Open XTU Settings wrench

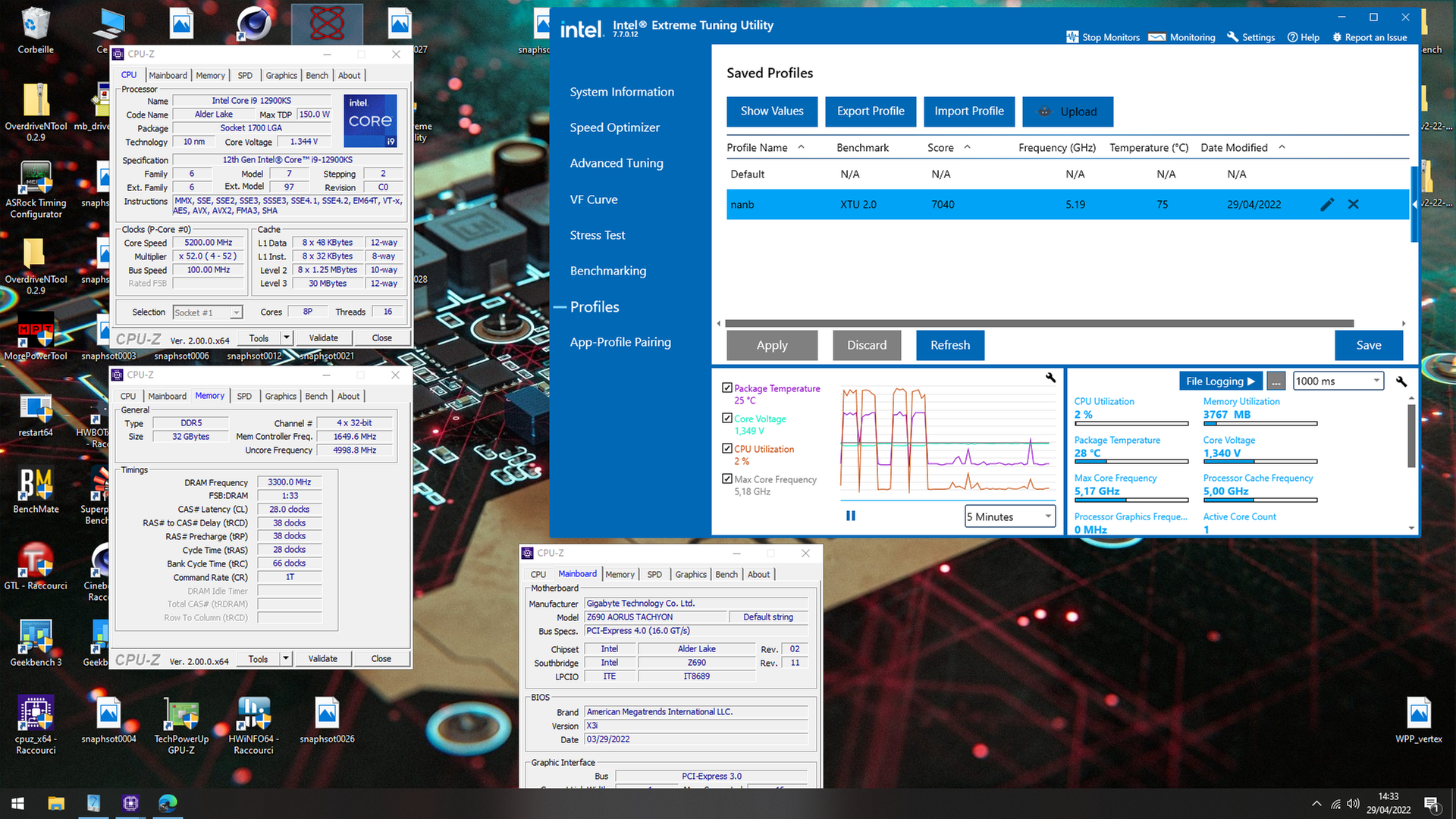[1250, 37]
